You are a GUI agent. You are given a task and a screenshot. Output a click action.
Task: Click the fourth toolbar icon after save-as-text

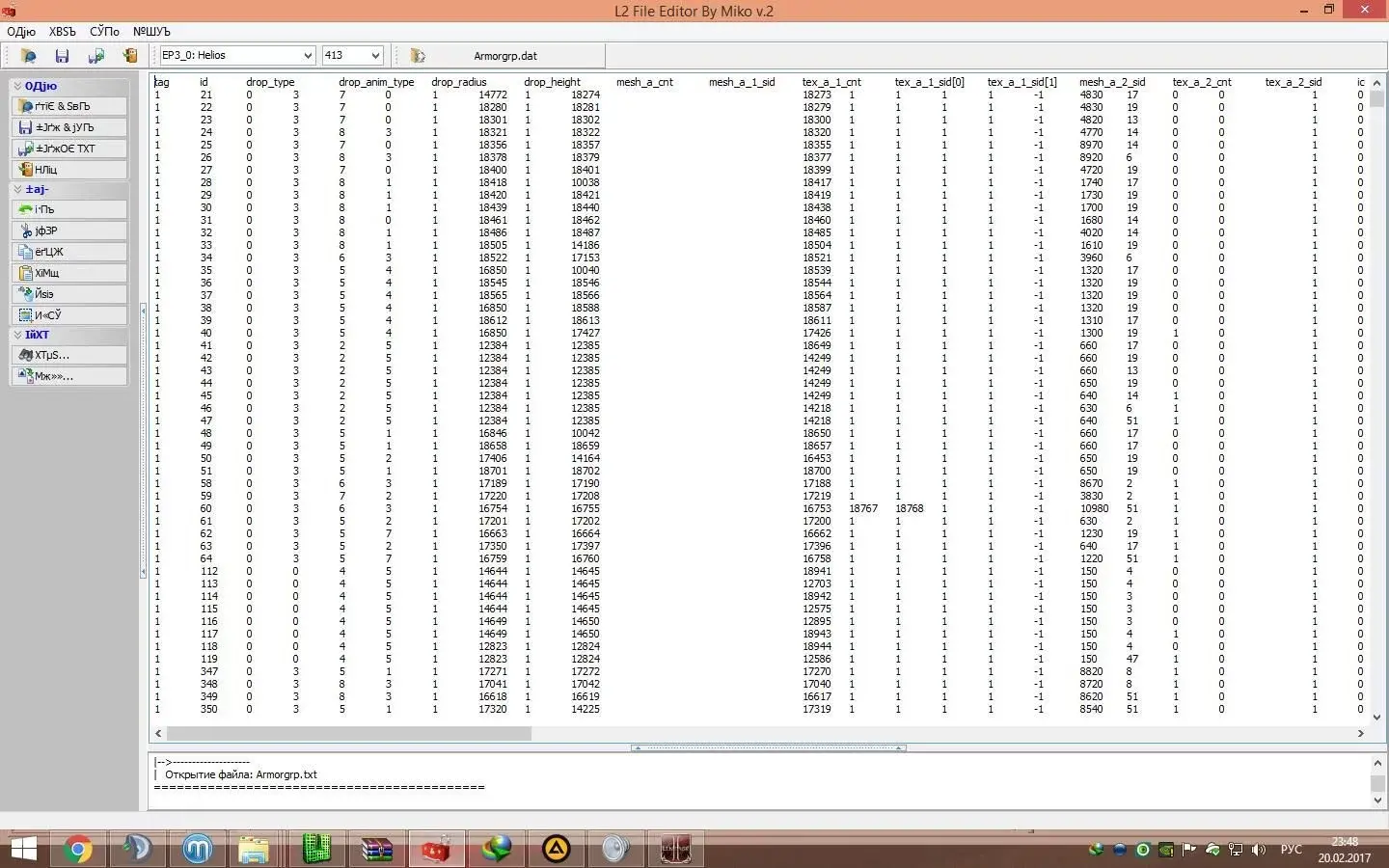coord(129,56)
